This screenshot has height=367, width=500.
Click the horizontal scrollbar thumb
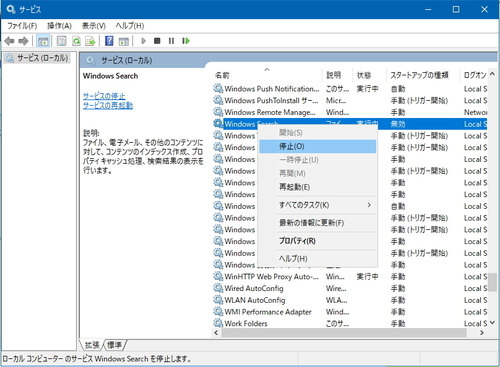point(344,332)
